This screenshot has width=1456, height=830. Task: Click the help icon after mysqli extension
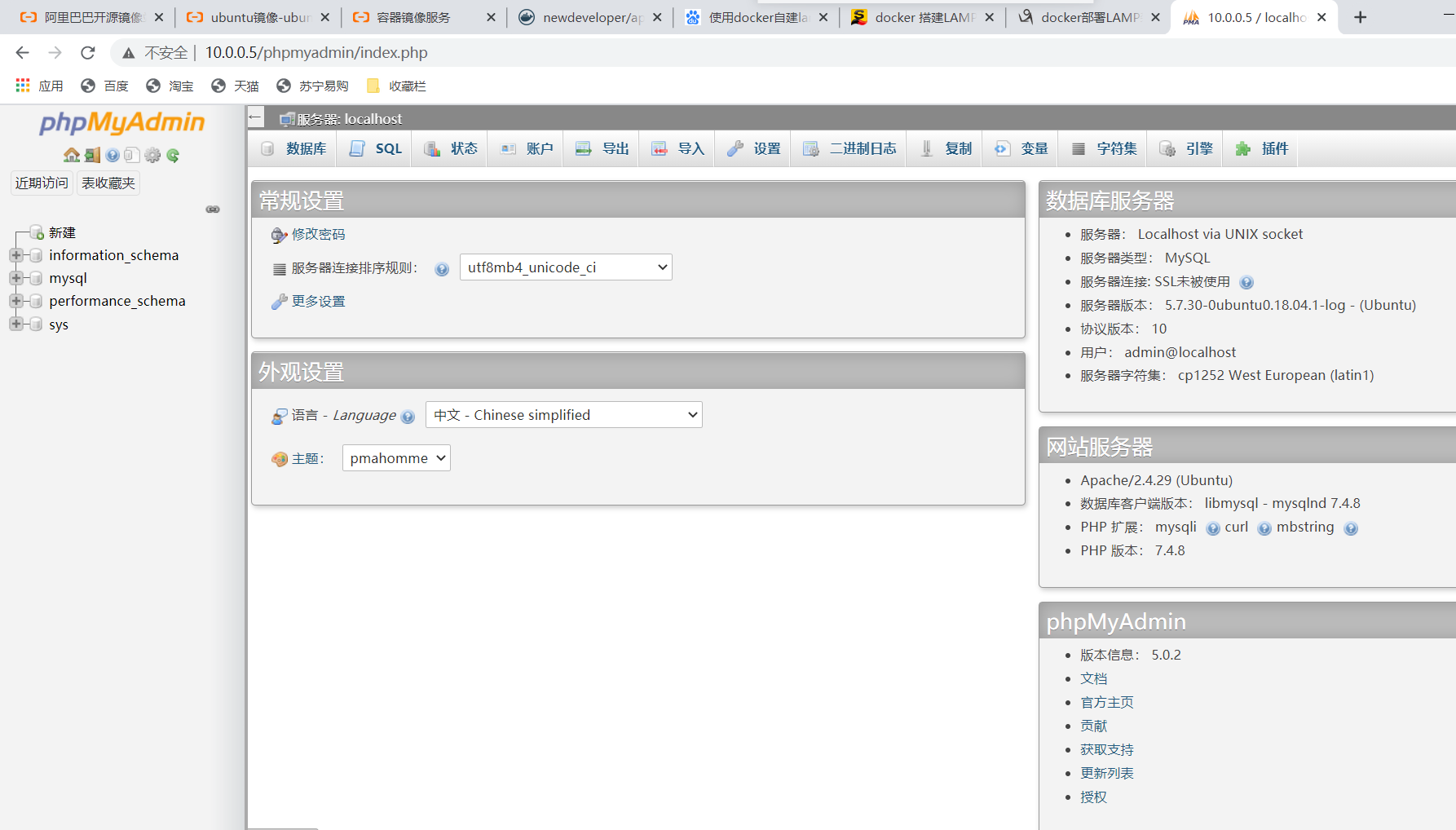point(1213,528)
